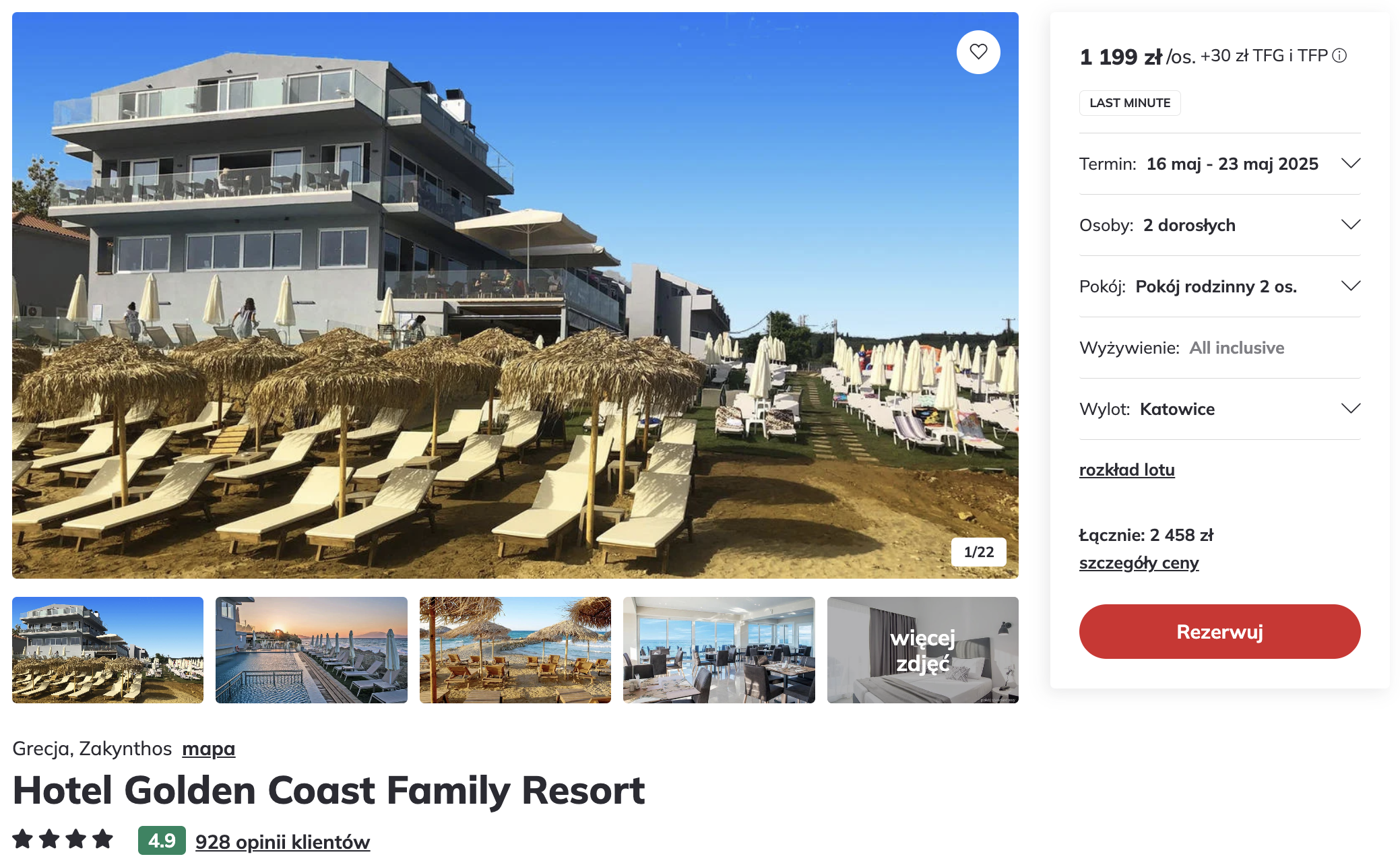The width and height of the screenshot is (1400, 865).
Task: Expand the Wylot Katowice departure dropdown
Action: [1219, 409]
